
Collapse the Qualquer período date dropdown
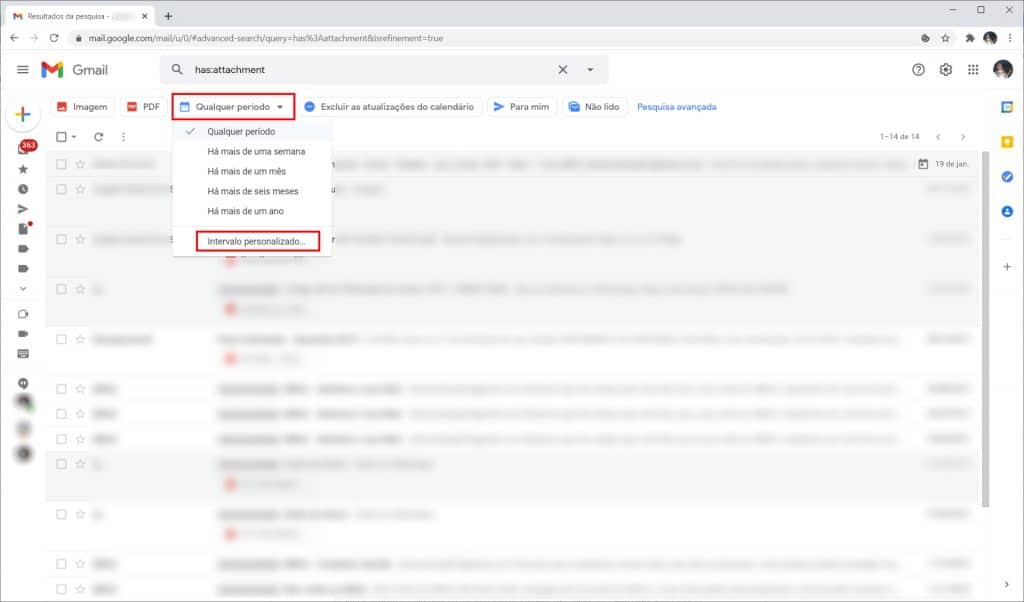pyautogui.click(x=233, y=106)
